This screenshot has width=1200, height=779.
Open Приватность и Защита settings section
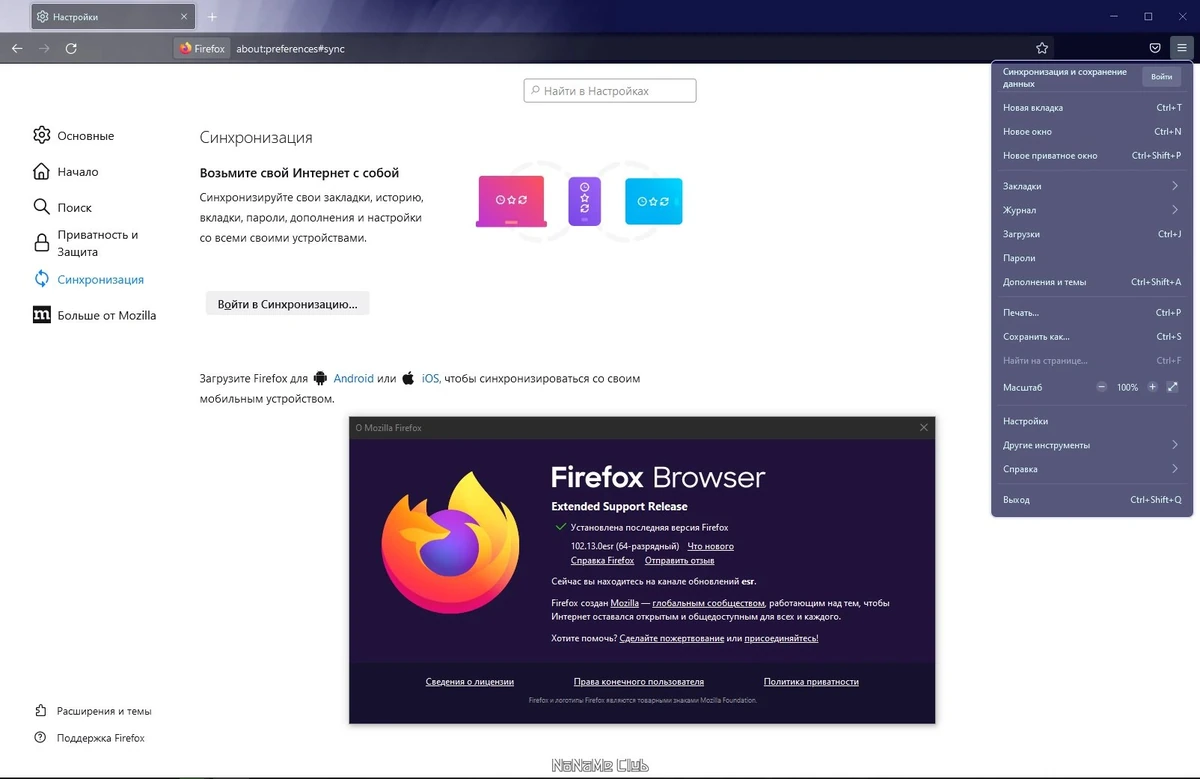(86, 243)
